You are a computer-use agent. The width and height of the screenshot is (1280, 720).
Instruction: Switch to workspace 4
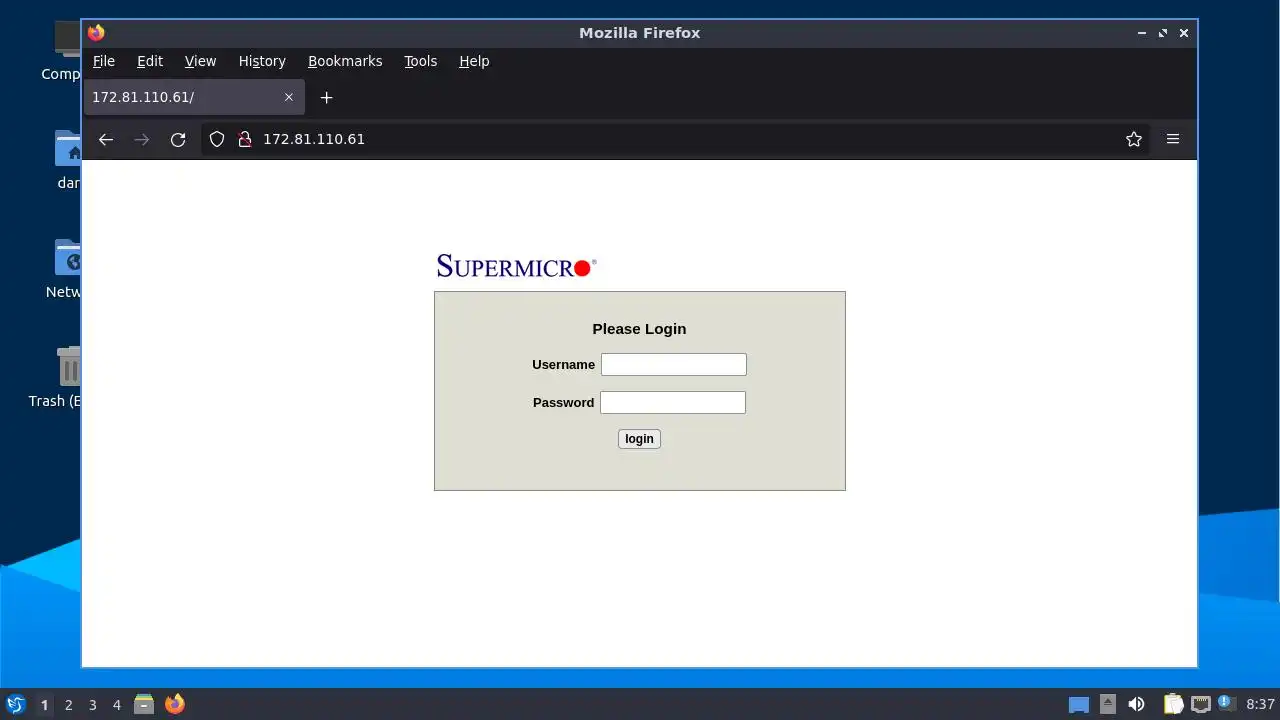coord(116,705)
